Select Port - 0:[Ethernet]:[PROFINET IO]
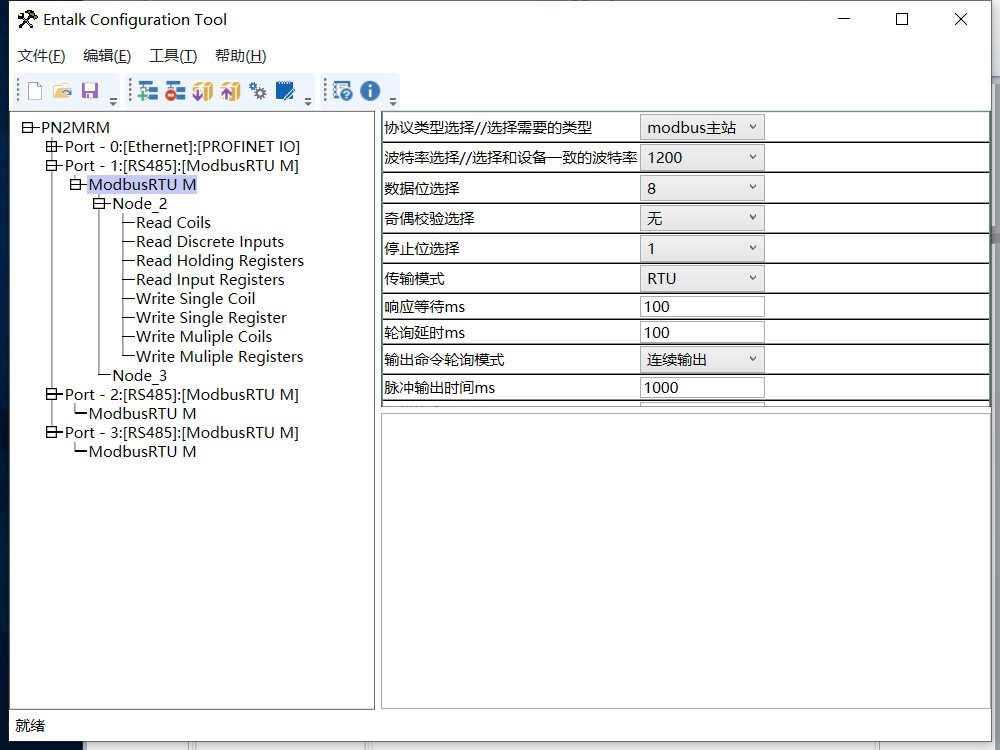The height and width of the screenshot is (750, 1000). click(x=182, y=147)
